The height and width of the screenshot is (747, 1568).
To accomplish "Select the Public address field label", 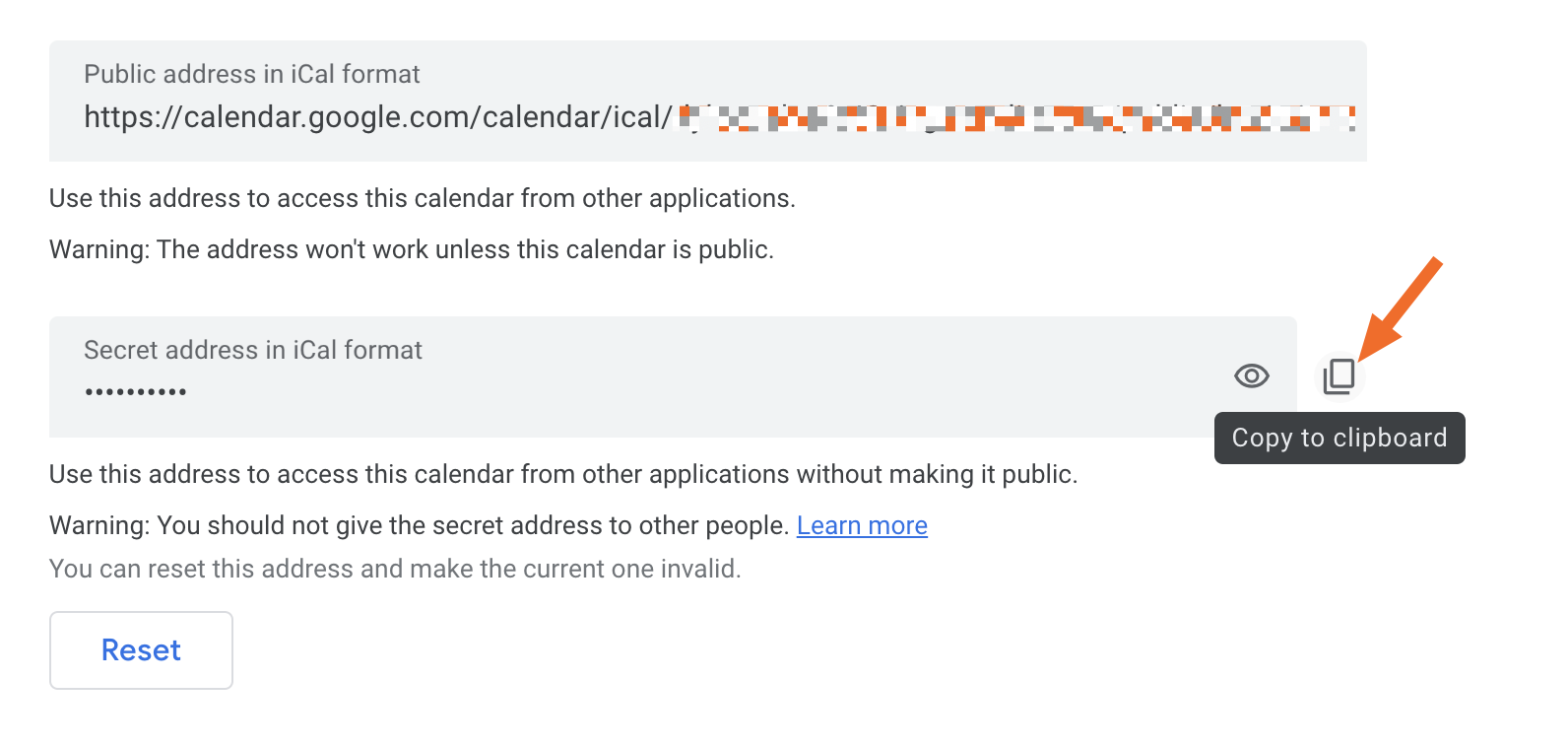I will 251,74.
